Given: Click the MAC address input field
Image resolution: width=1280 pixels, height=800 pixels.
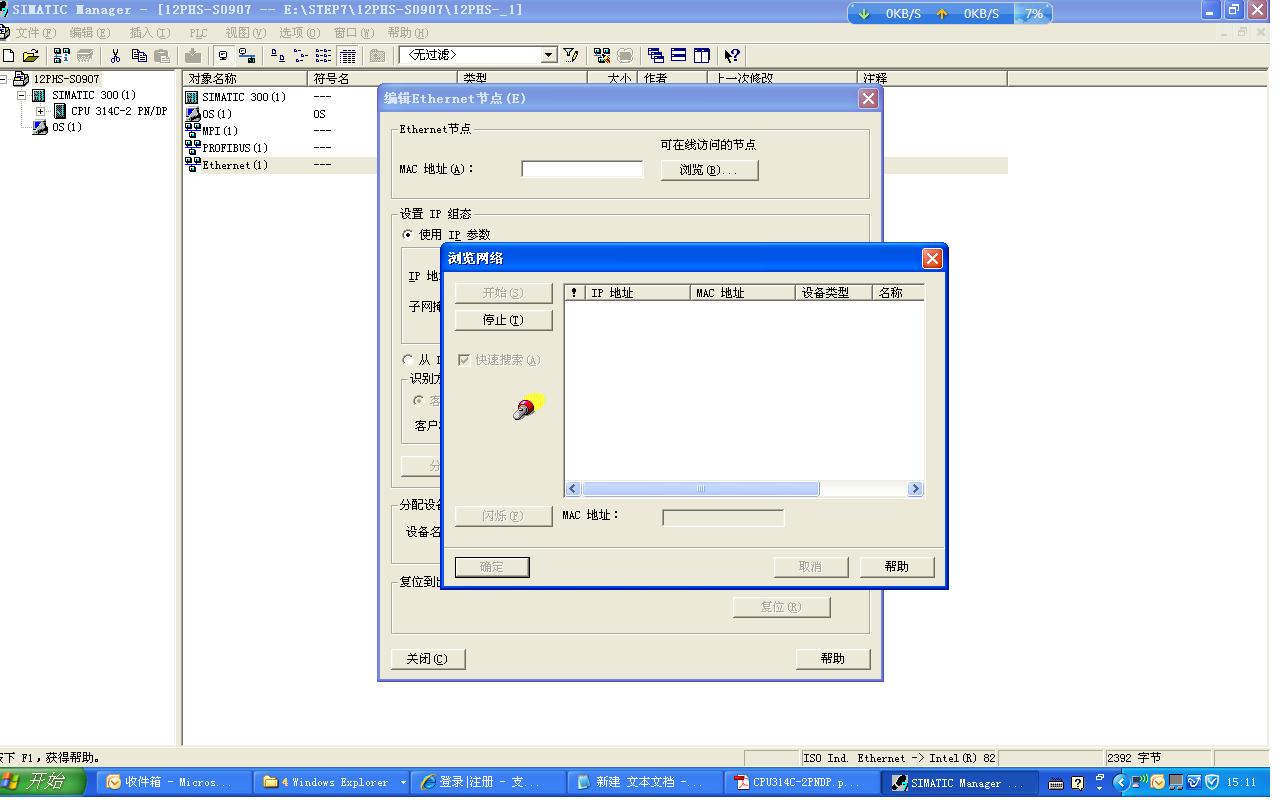Looking at the screenshot, I should [x=582, y=169].
